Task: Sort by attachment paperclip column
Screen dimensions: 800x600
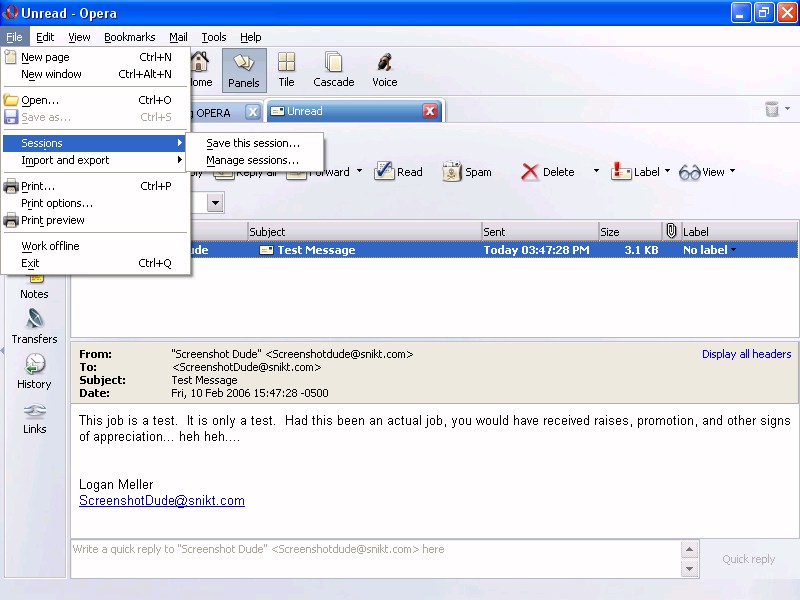Action: click(x=671, y=231)
